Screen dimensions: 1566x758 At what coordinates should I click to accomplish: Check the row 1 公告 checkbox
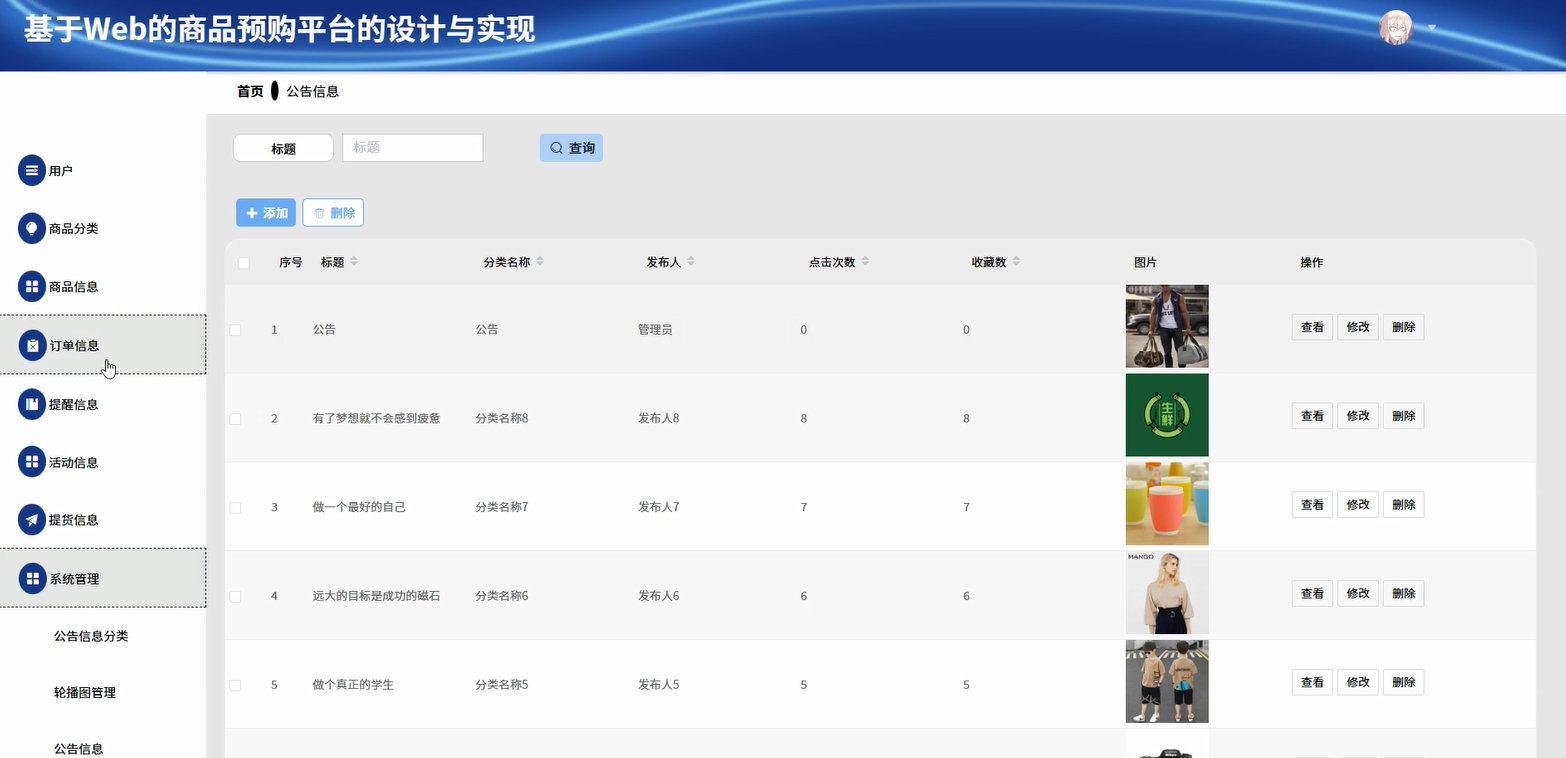point(235,330)
